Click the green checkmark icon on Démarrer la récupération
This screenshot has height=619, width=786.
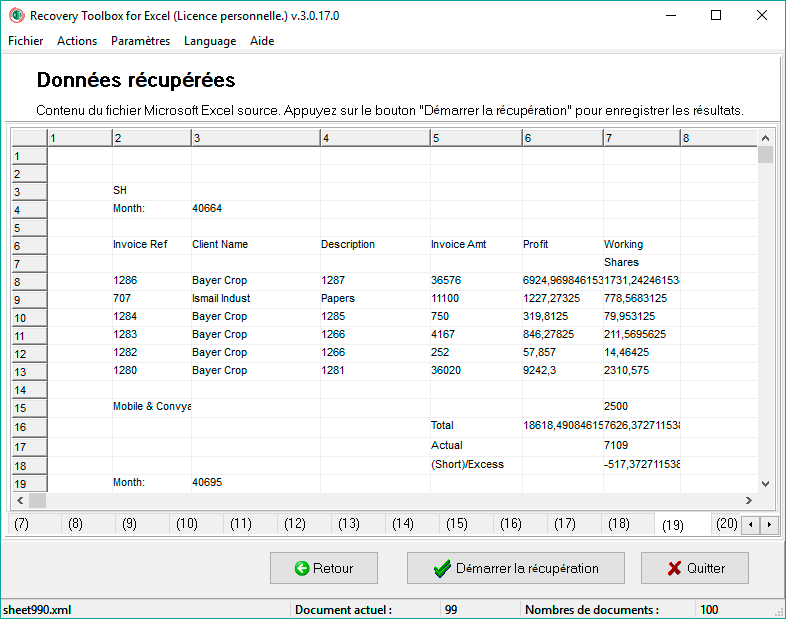click(x=442, y=568)
